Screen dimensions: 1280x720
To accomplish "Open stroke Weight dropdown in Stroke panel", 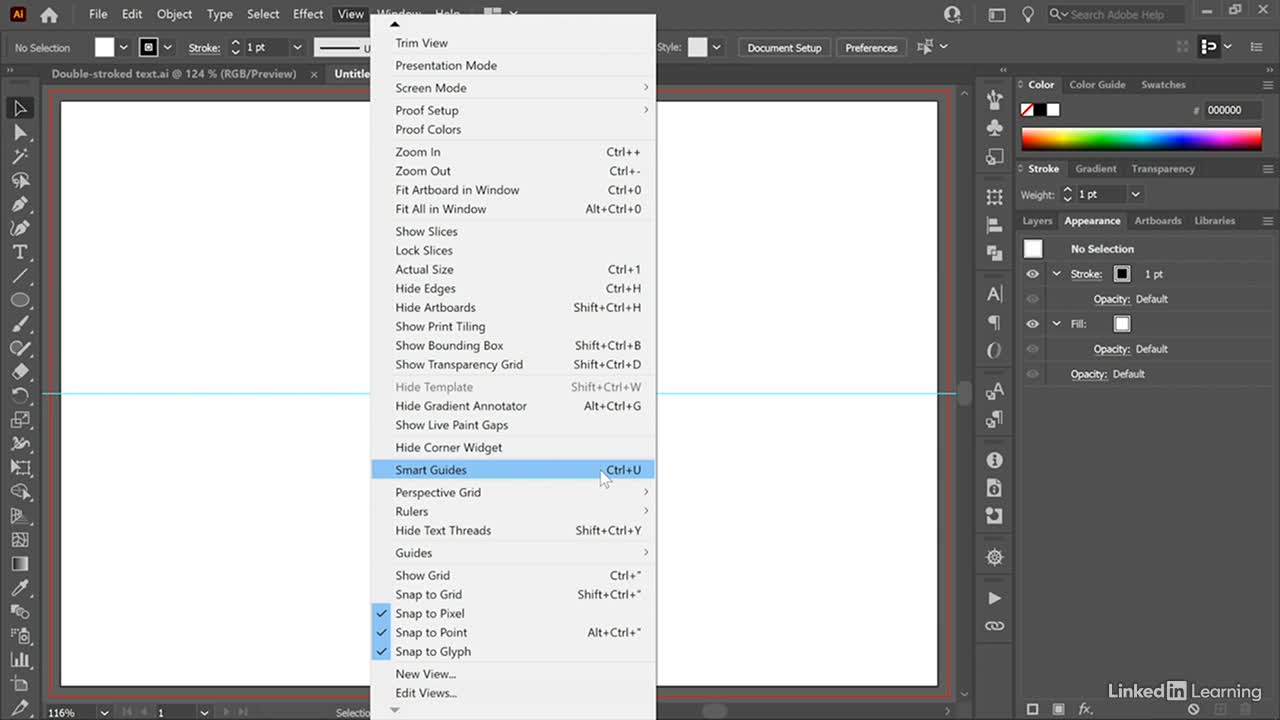I will (1135, 195).
